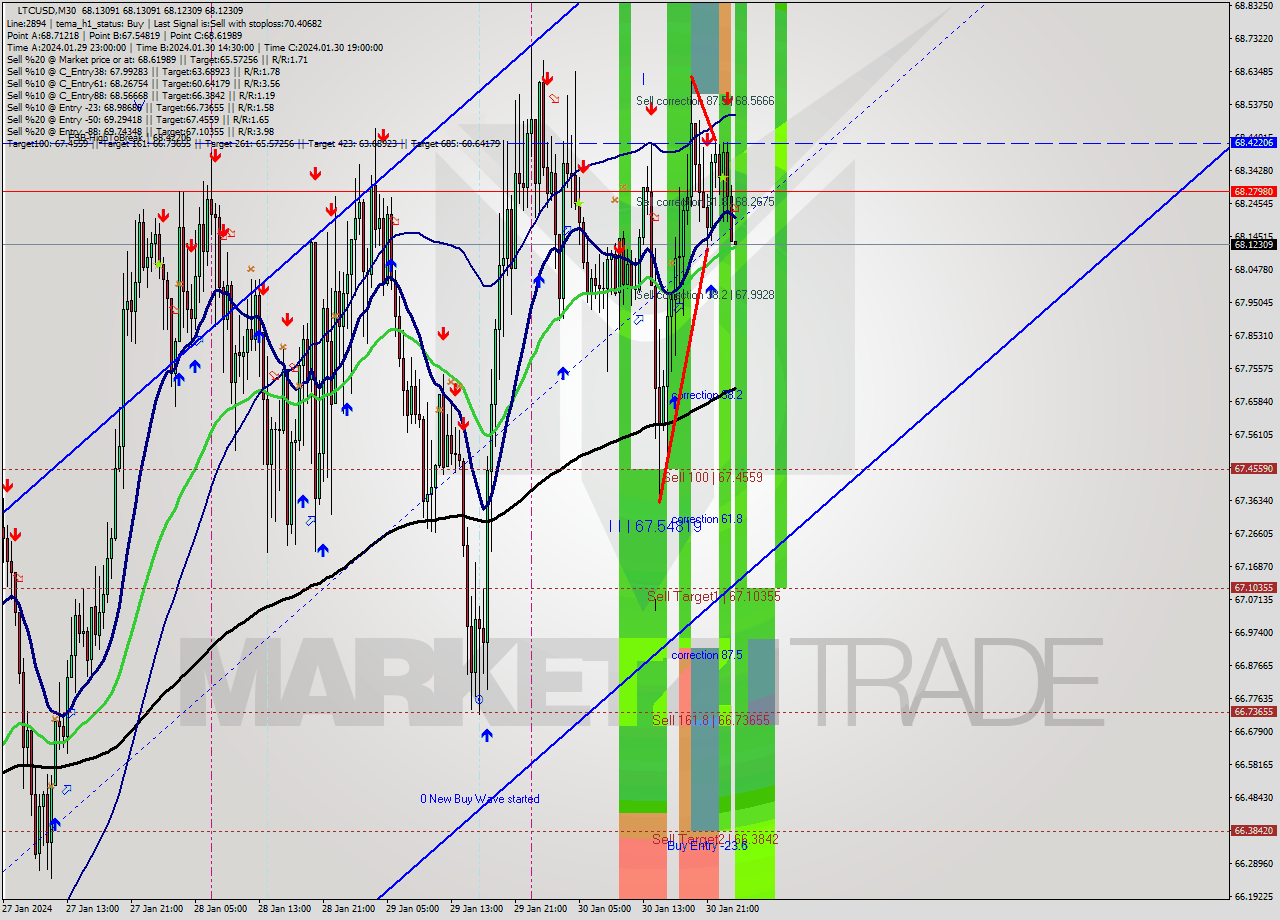
Task: Click the red 68.27980 price tag
Action: (x=1253, y=191)
